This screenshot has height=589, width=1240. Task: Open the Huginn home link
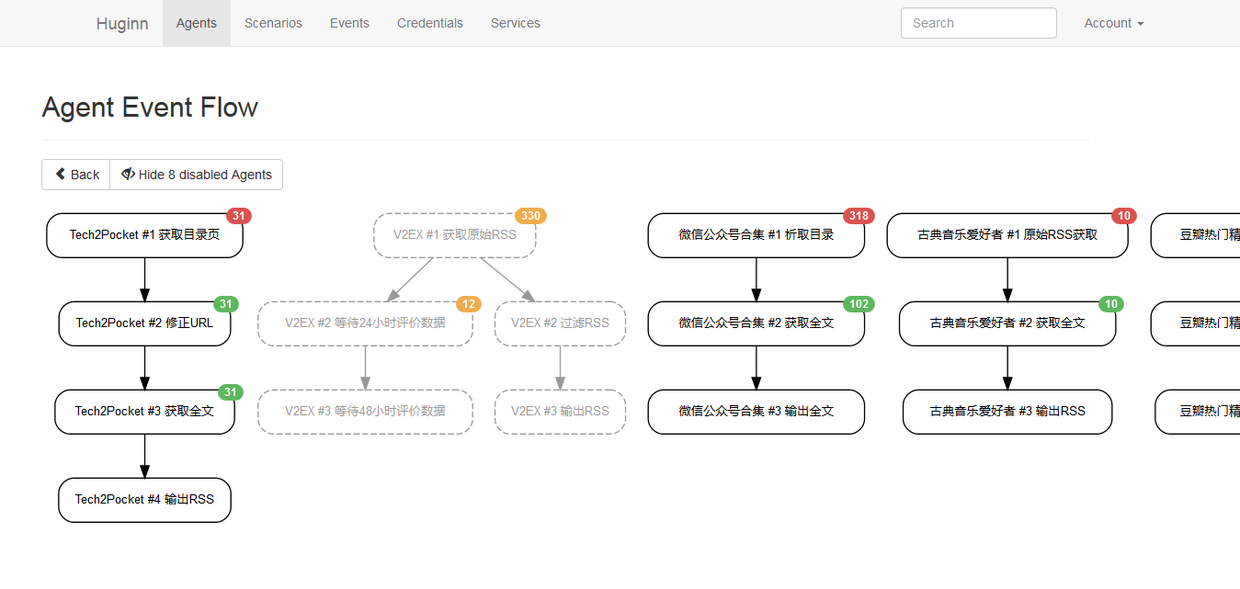pos(122,23)
